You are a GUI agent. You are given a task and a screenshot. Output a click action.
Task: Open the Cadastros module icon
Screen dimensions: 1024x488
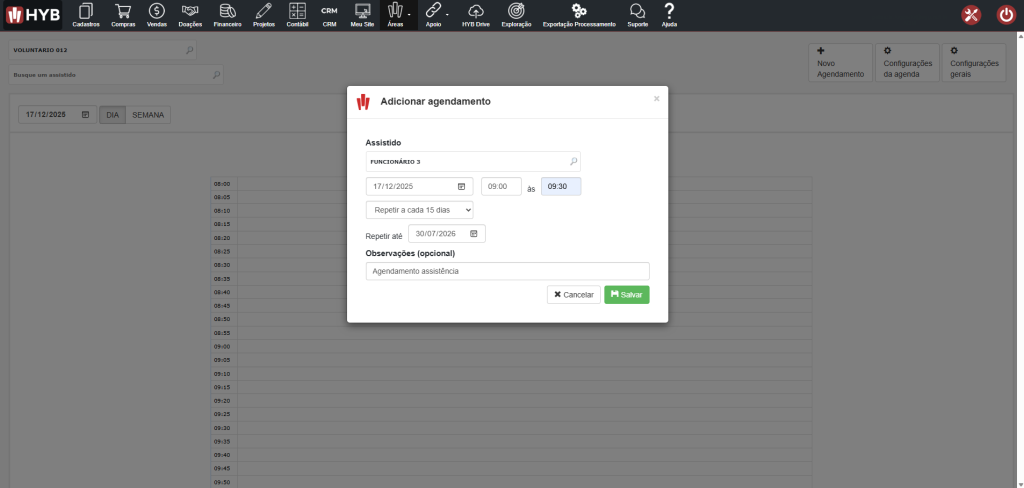click(86, 12)
